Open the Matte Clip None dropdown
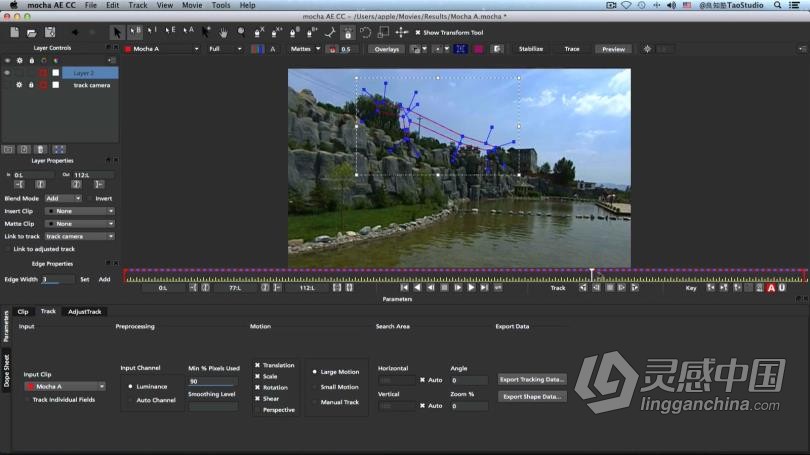Viewport: 810px width, 455px height. (80, 224)
